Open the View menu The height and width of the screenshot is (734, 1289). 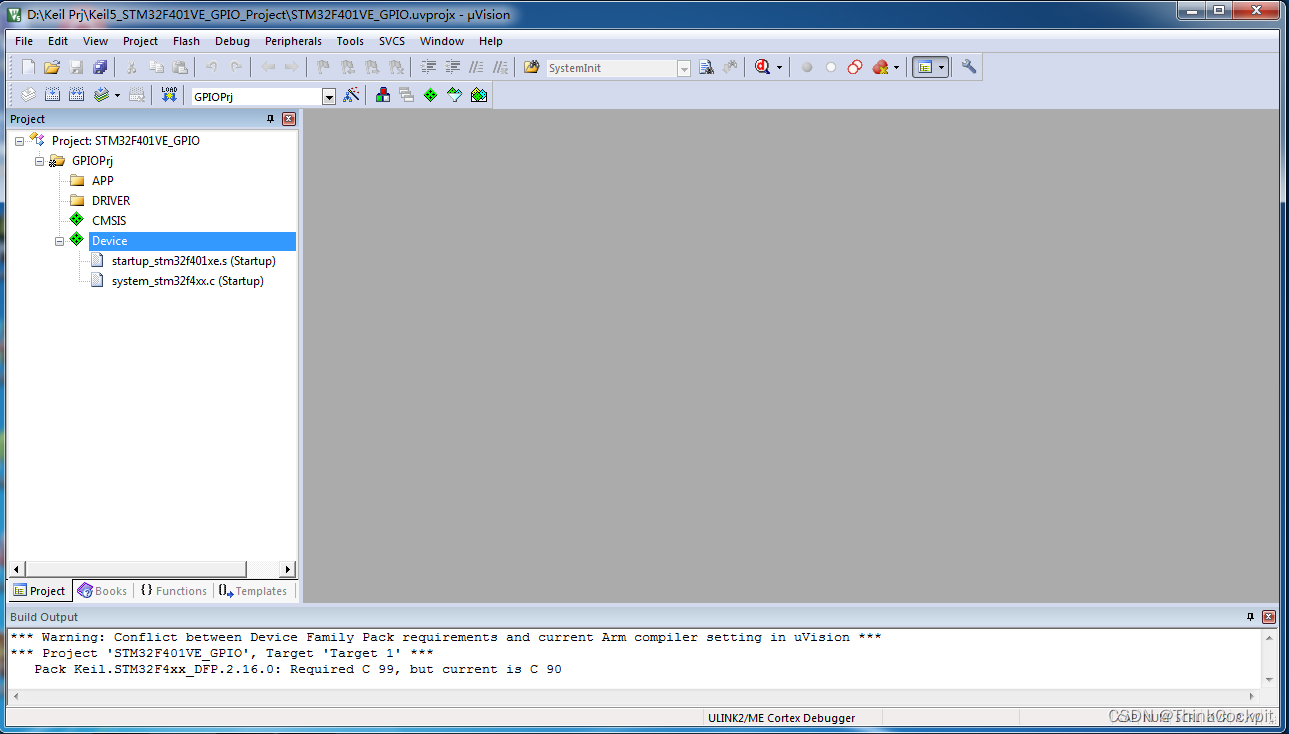[95, 41]
